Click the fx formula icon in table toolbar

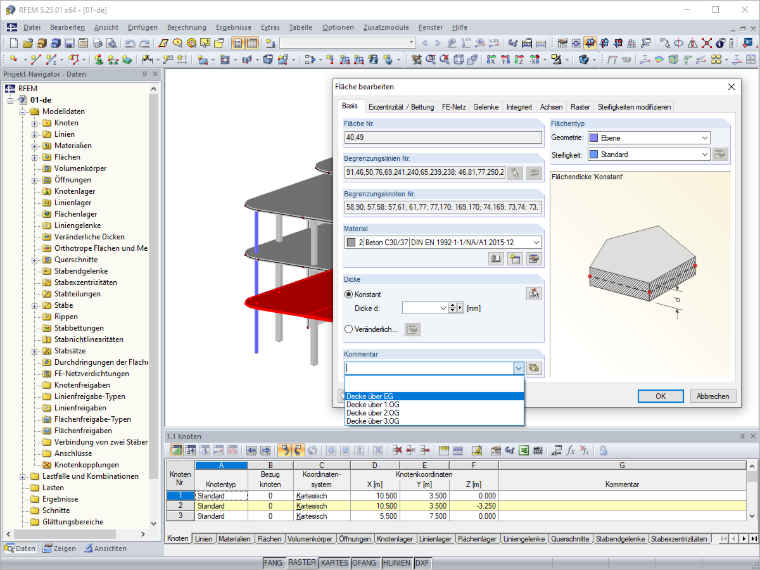point(570,451)
